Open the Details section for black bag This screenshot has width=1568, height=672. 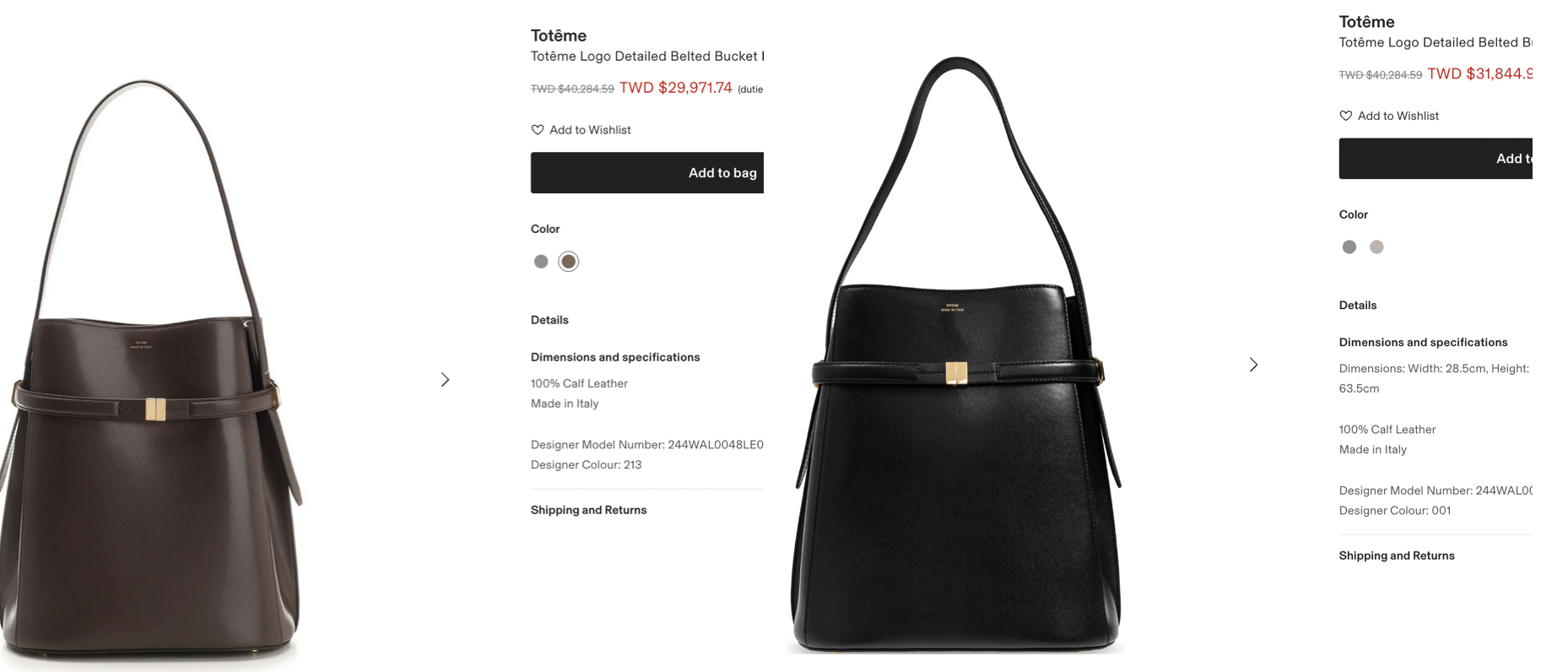tap(1358, 306)
